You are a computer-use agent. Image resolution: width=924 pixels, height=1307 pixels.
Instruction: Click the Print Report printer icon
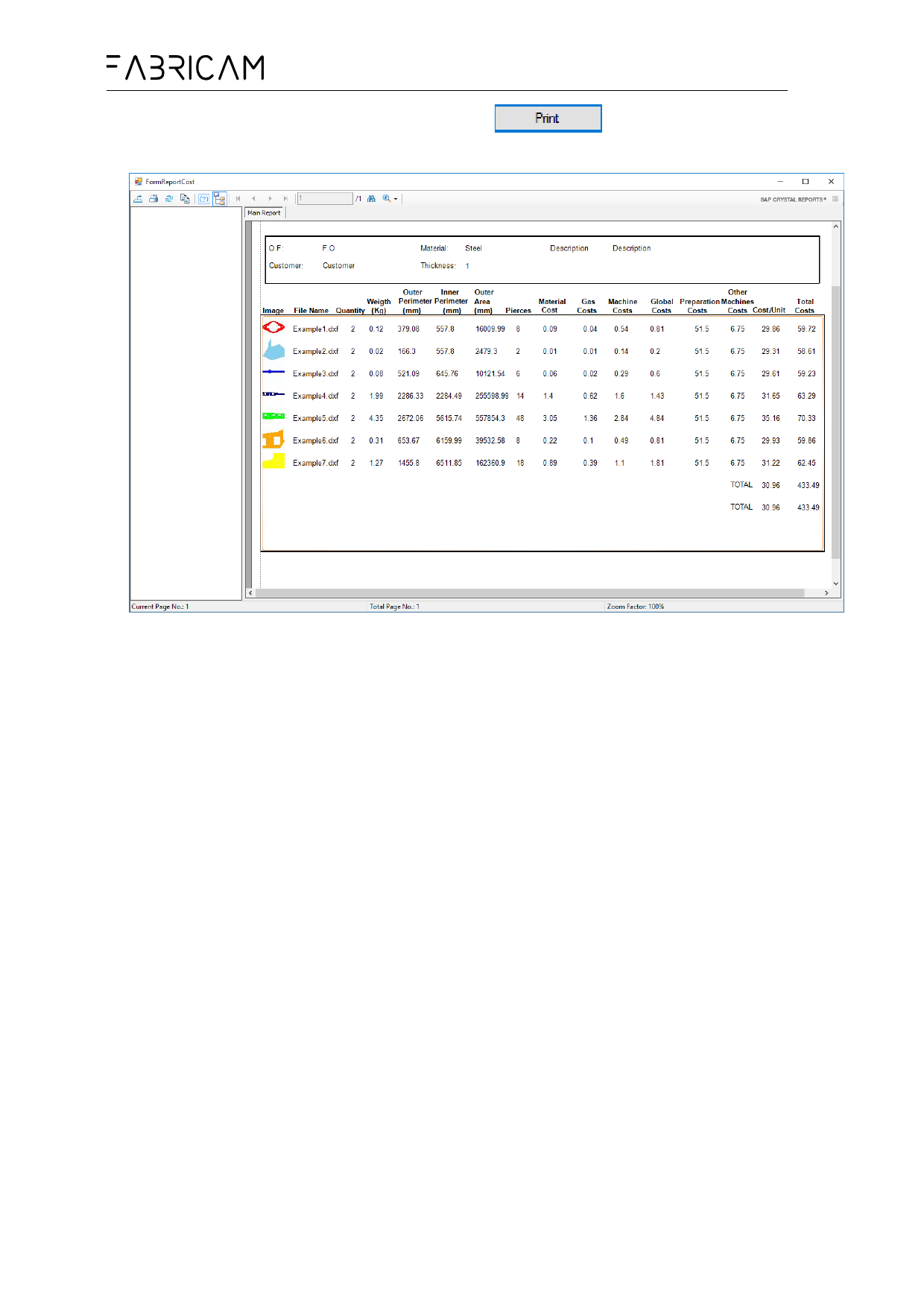pos(154,199)
